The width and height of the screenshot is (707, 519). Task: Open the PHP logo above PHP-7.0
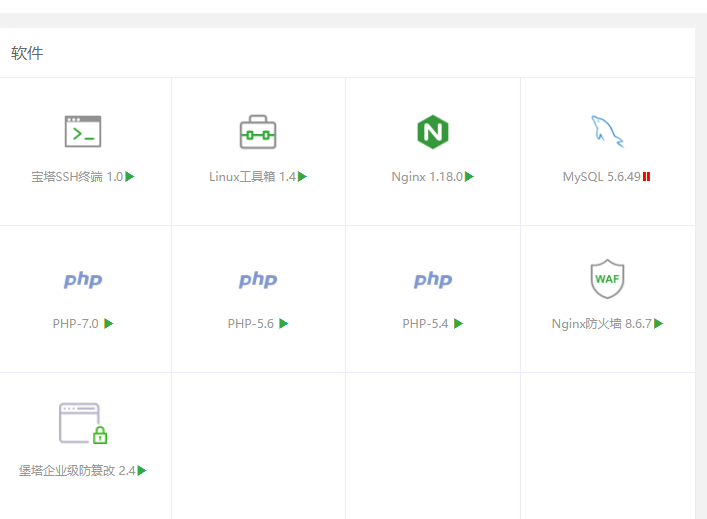83,279
